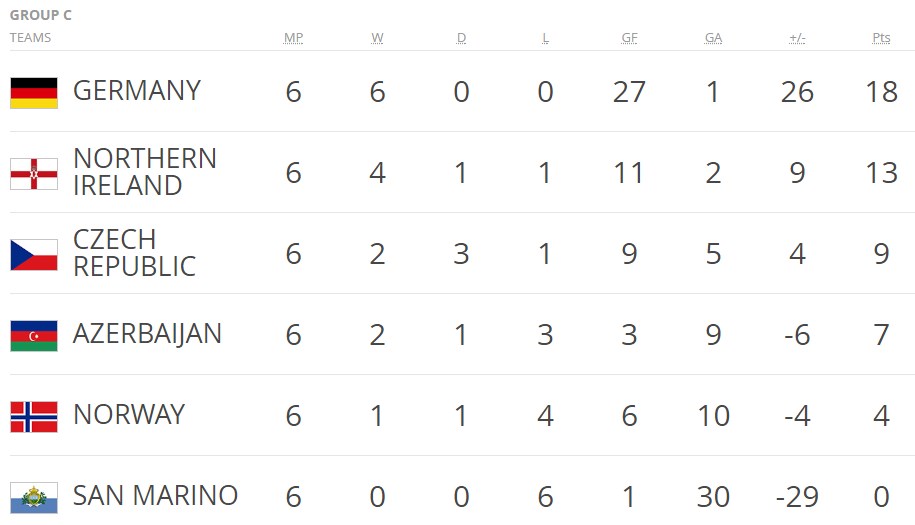
Task: Open the Northern Ireland team link
Action: pos(144,172)
